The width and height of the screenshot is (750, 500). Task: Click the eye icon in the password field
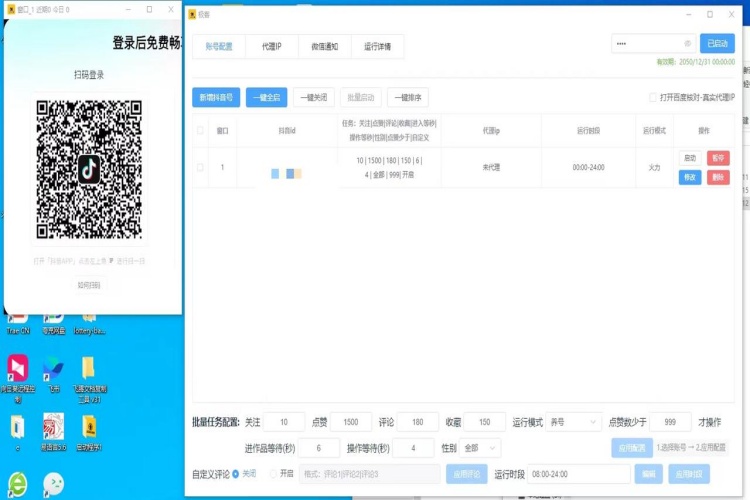pos(687,44)
